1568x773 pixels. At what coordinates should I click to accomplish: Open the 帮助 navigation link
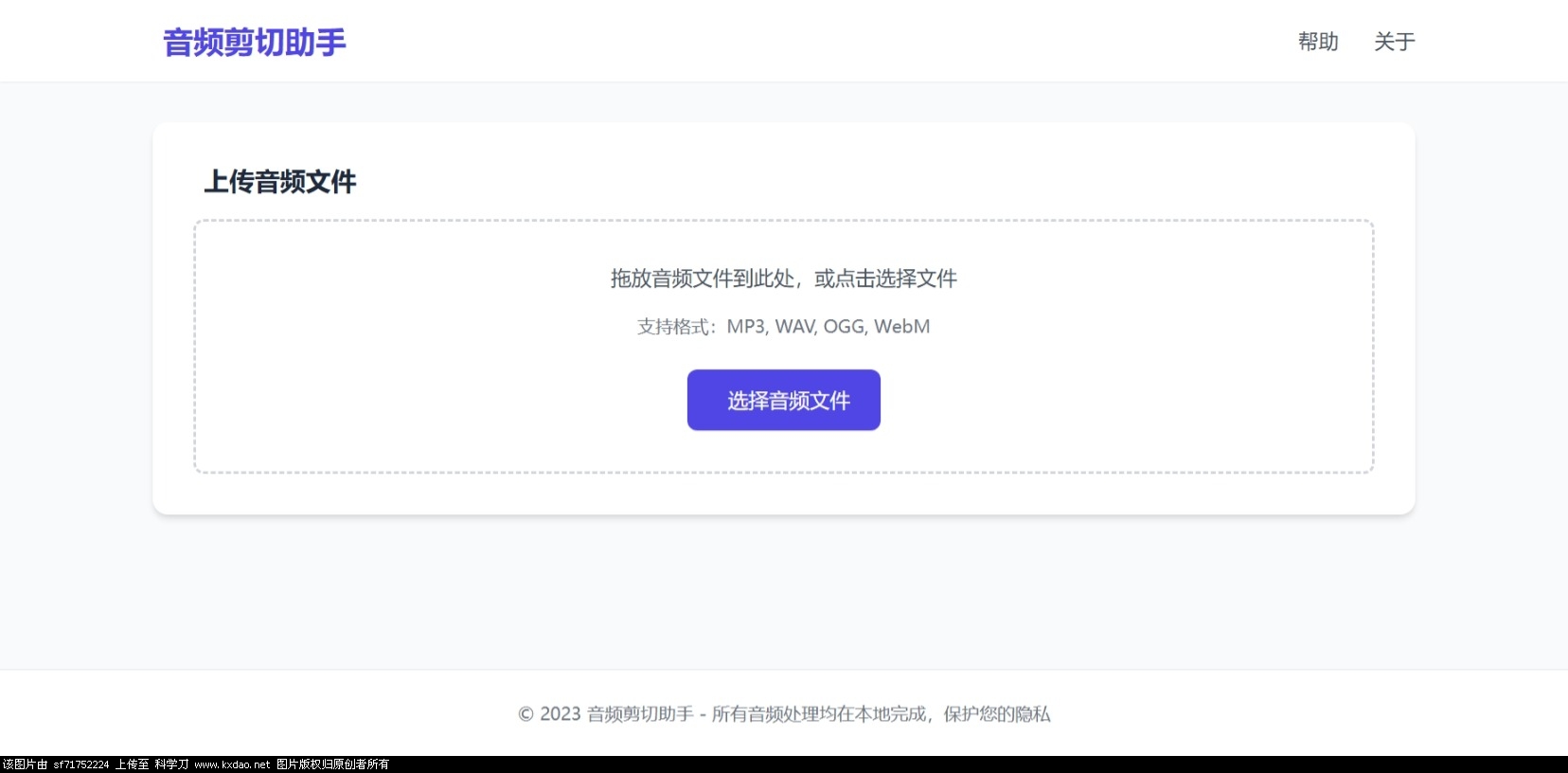point(1317,42)
